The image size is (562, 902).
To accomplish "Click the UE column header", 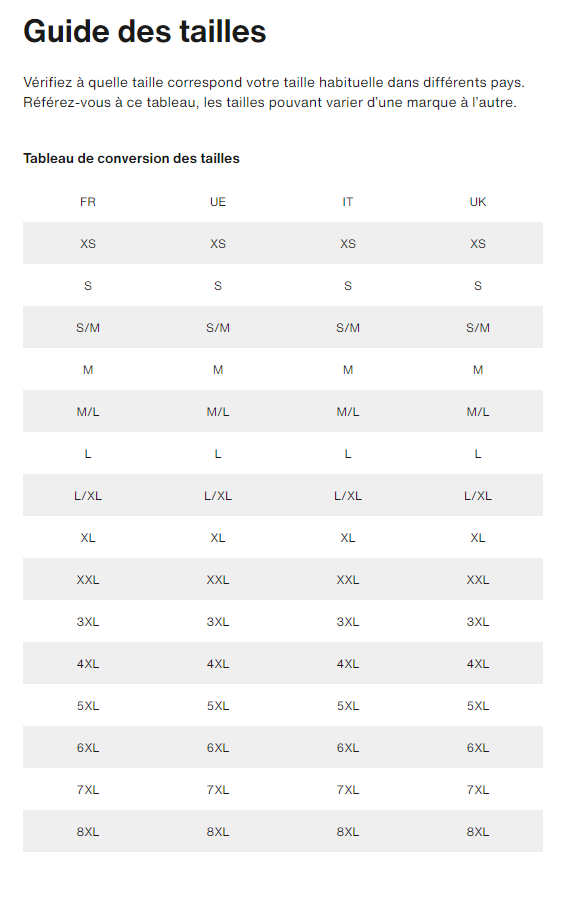I will pyautogui.click(x=218, y=202).
